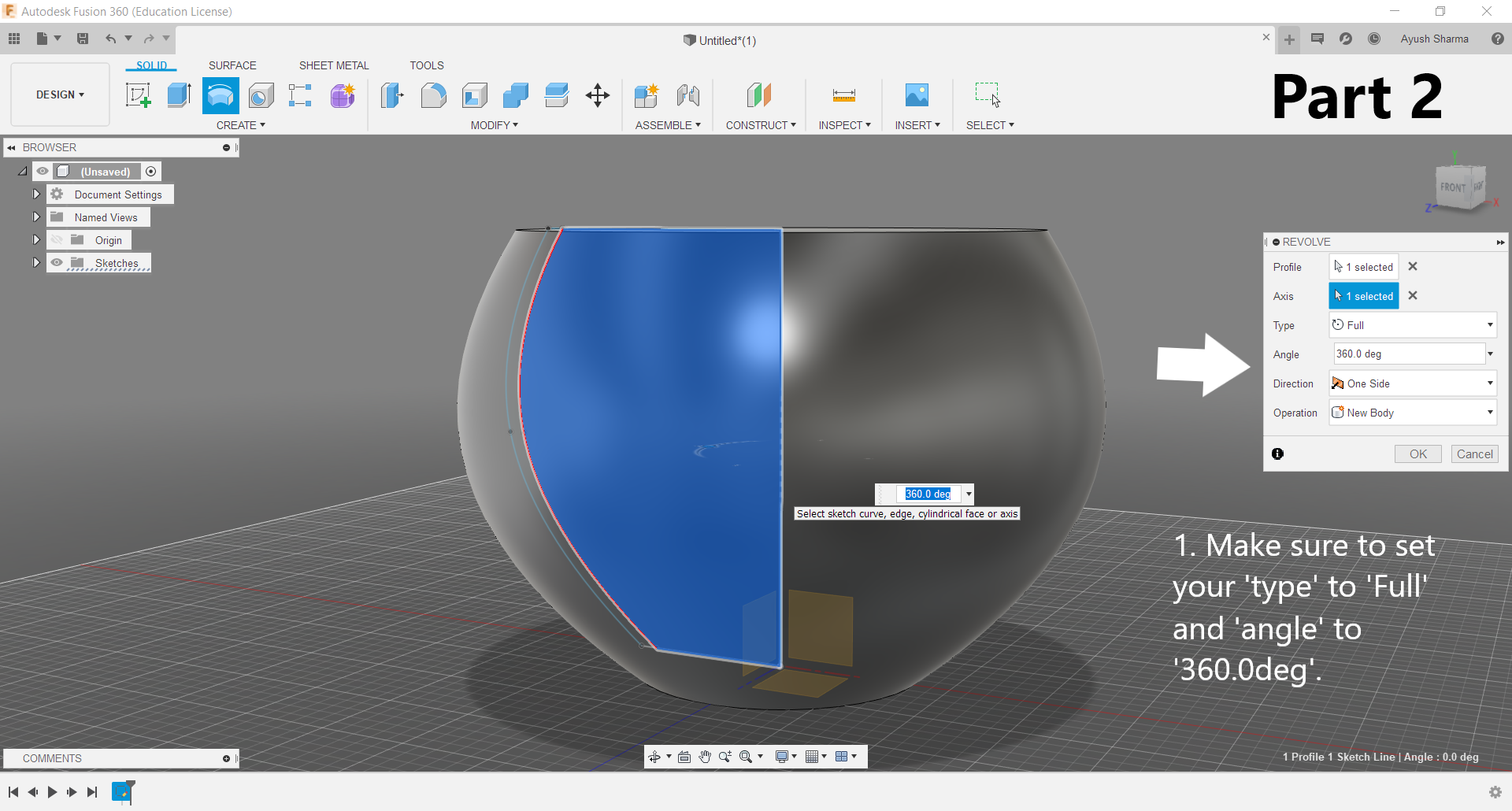This screenshot has height=811, width=1512.
Task: Click the Revolve feature in timeline
Action: 123,791
